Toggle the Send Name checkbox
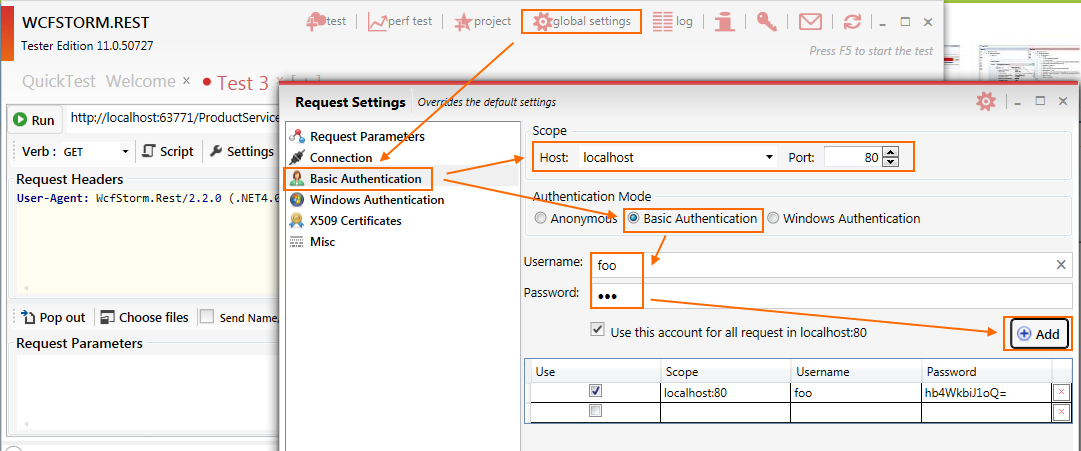The height and width of the screenshot is (451, 1081). coord(207,317)
